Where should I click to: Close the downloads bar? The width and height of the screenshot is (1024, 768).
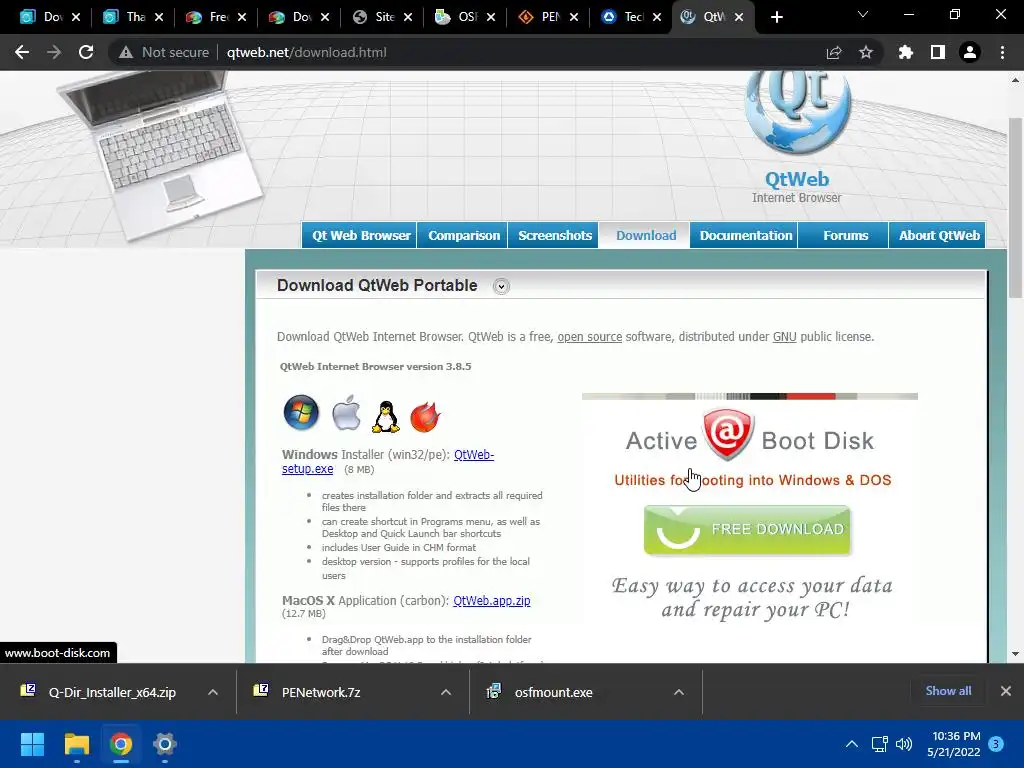click(1006, 691)
